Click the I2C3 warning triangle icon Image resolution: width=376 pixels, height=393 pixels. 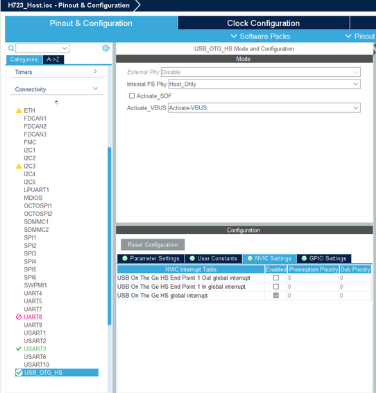click(x=19, y=166)
